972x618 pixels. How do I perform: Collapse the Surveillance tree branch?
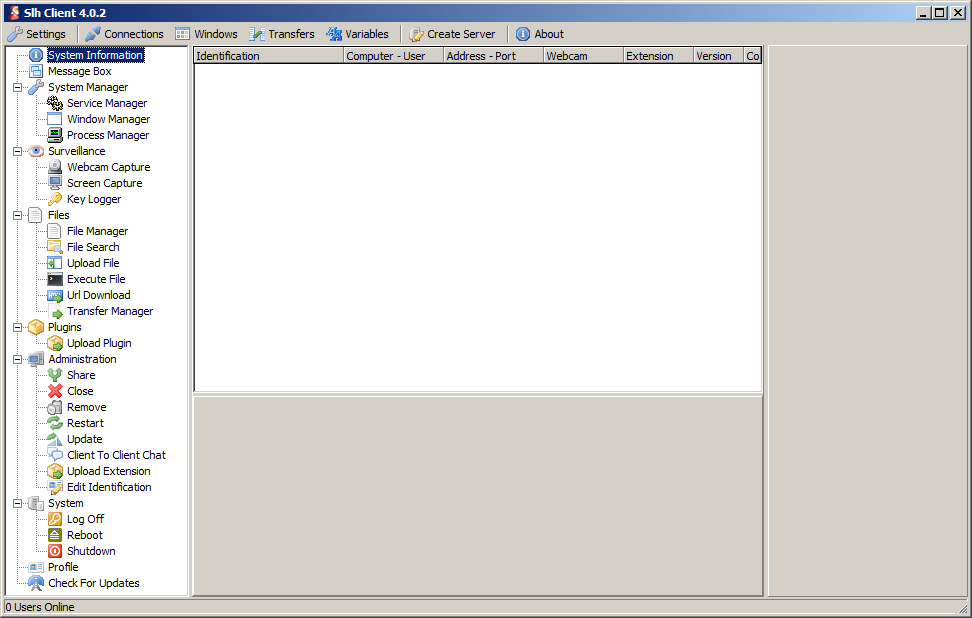click(17, 151)
